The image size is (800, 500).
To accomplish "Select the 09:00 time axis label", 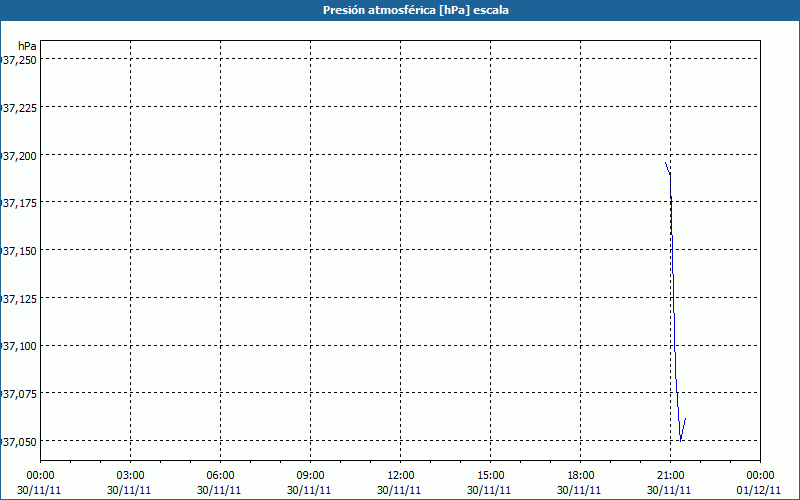I will pyautogui.click(x=310, y=475).
